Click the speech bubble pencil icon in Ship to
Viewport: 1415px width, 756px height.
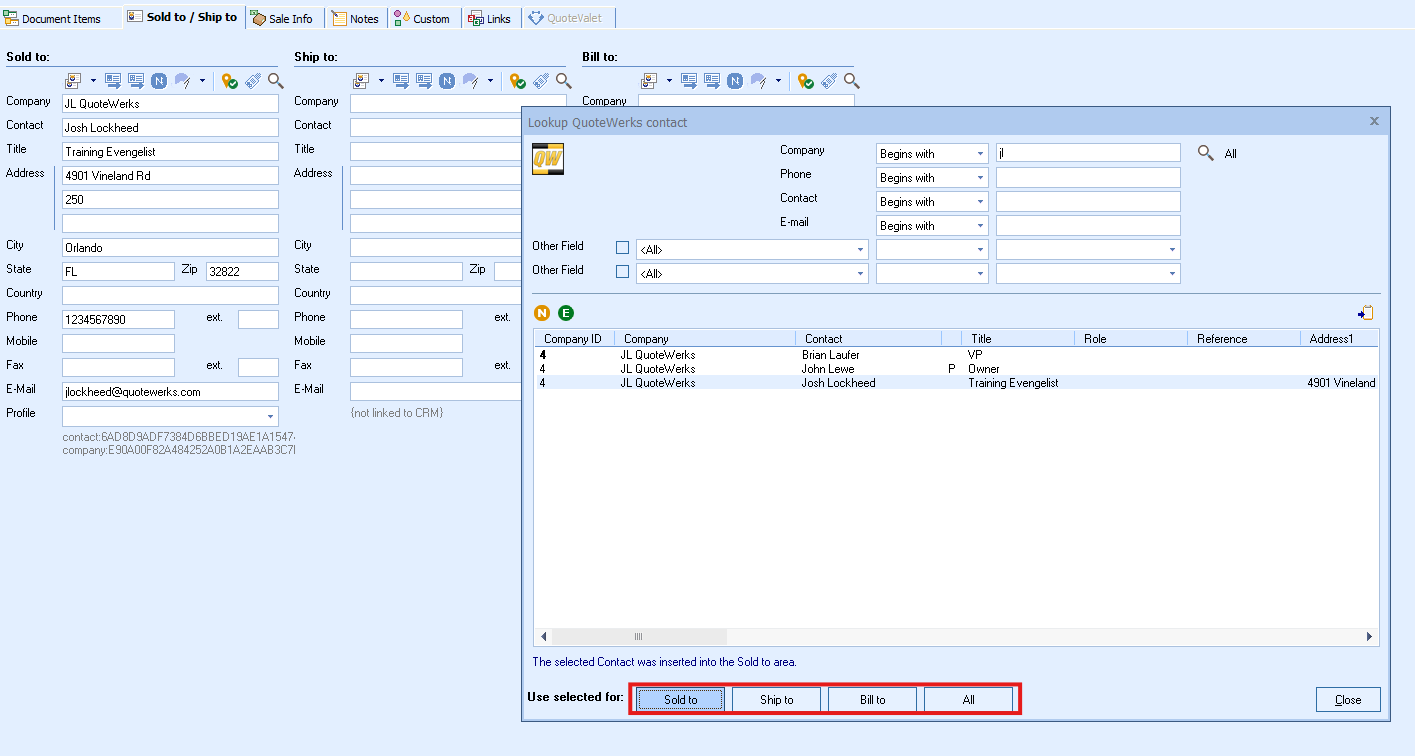coord(470,81)
